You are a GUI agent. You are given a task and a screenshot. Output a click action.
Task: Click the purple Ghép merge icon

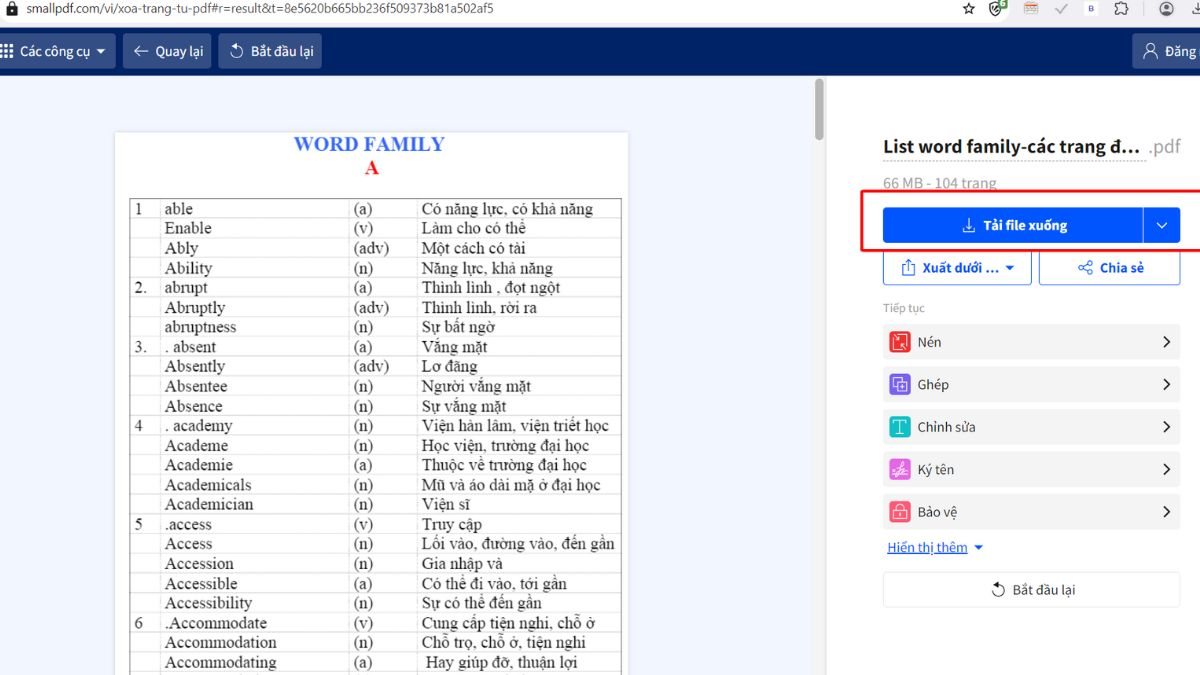click(x=899, y=385)
